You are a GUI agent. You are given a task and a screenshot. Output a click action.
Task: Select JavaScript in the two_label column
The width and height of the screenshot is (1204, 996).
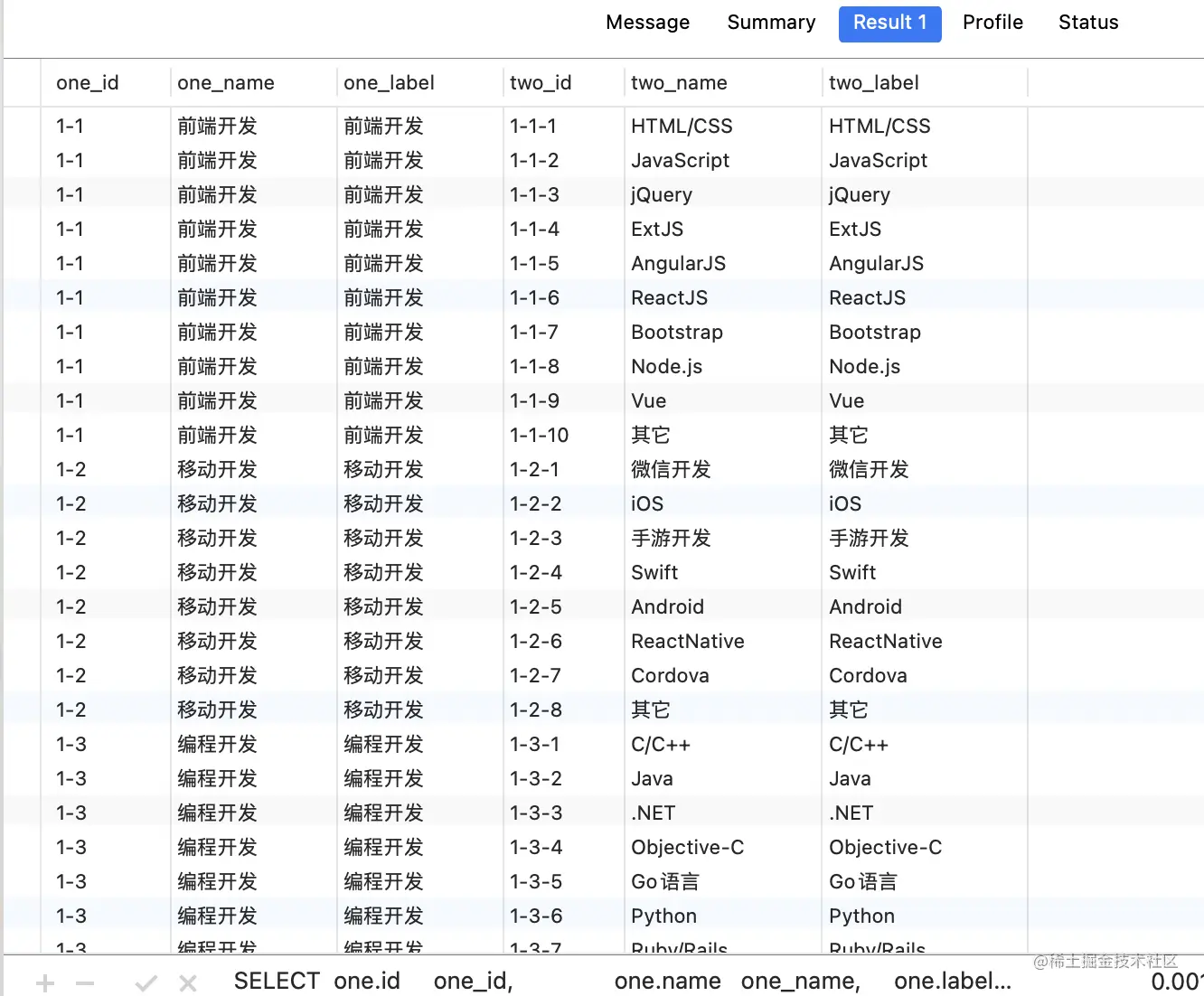pyautogui.click(x=878, y=161)
